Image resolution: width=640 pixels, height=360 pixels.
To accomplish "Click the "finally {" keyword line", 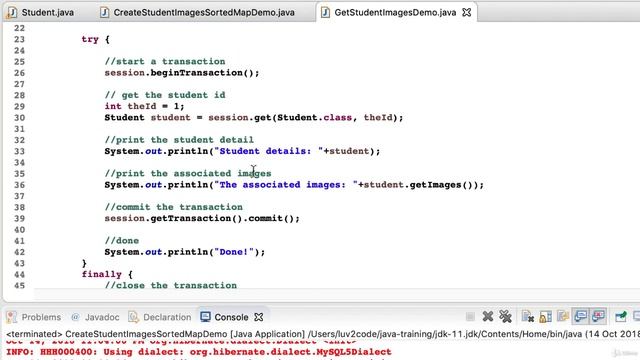I will coord(107,274).
